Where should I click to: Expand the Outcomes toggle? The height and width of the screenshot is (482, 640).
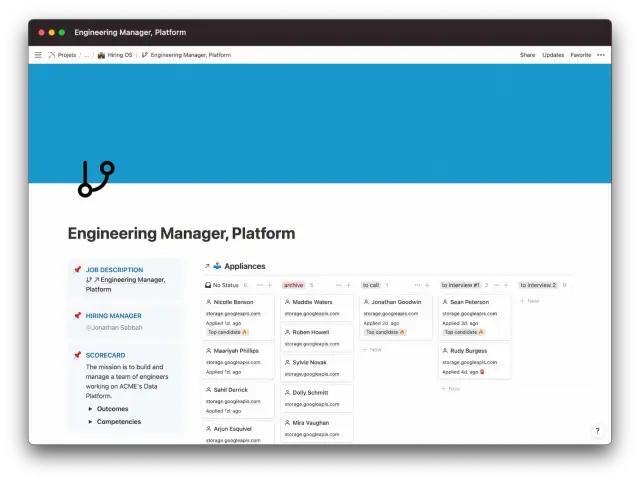(x=90, y=409)
